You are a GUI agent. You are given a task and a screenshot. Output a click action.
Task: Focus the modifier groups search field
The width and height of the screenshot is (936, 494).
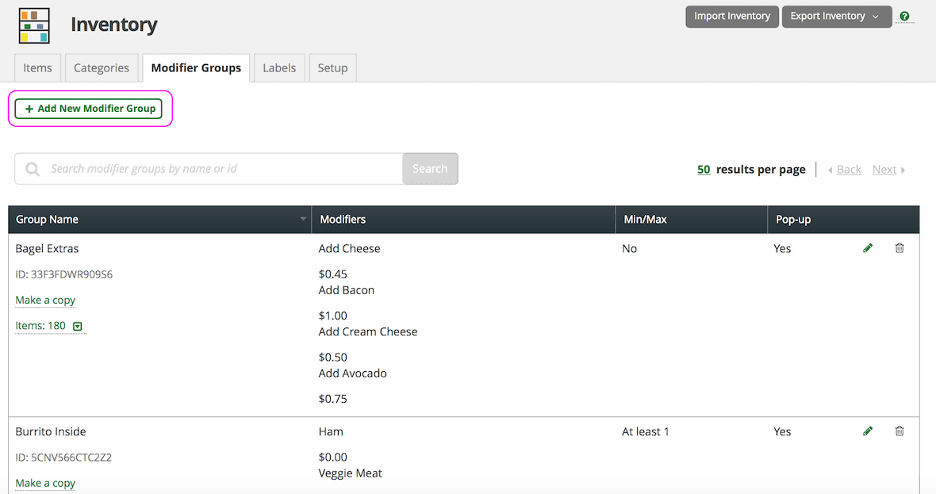220,169
